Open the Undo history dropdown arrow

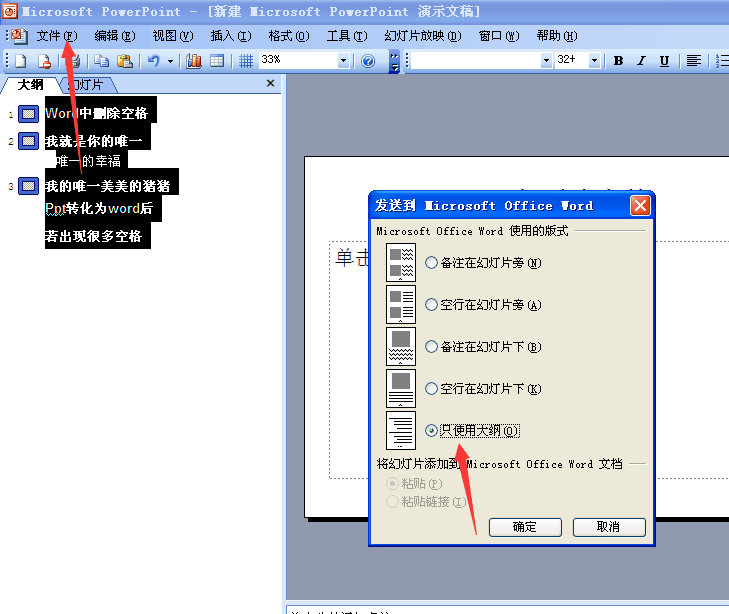[171, 61]
